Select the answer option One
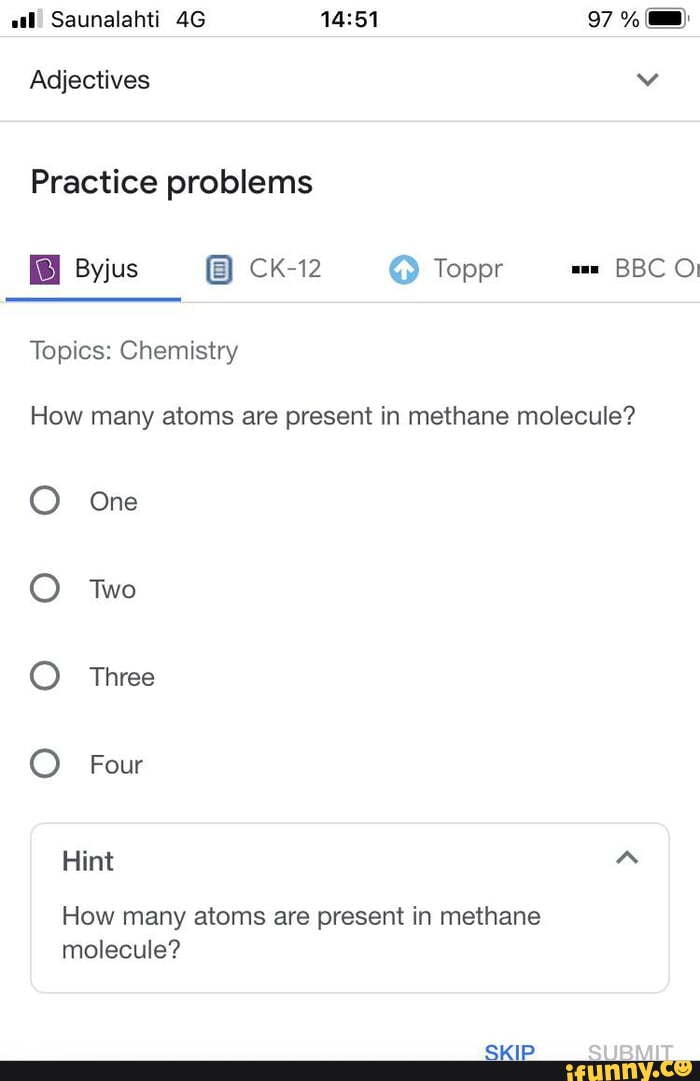This screenshot has height=1081, width=700. pyautogui.click(x=44, y=500)
